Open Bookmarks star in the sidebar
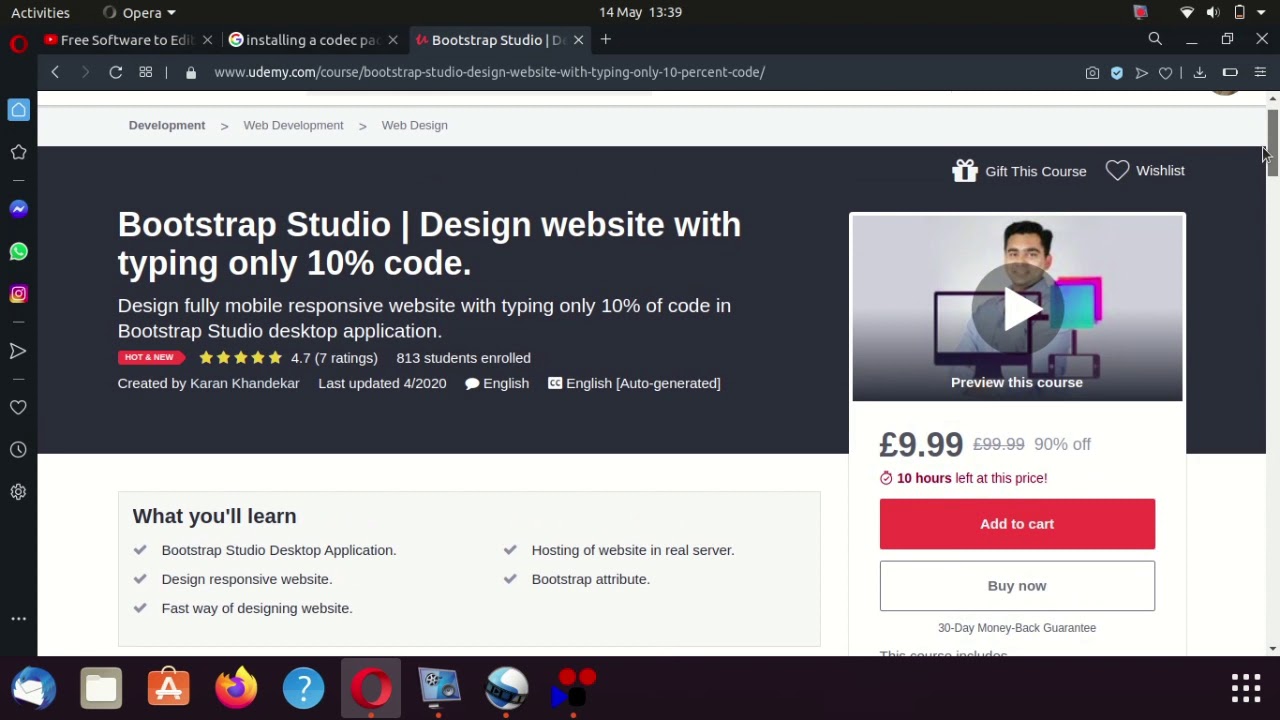Image resolution: width=1280 pixels, height=720 pixels. tap(18, 152)
